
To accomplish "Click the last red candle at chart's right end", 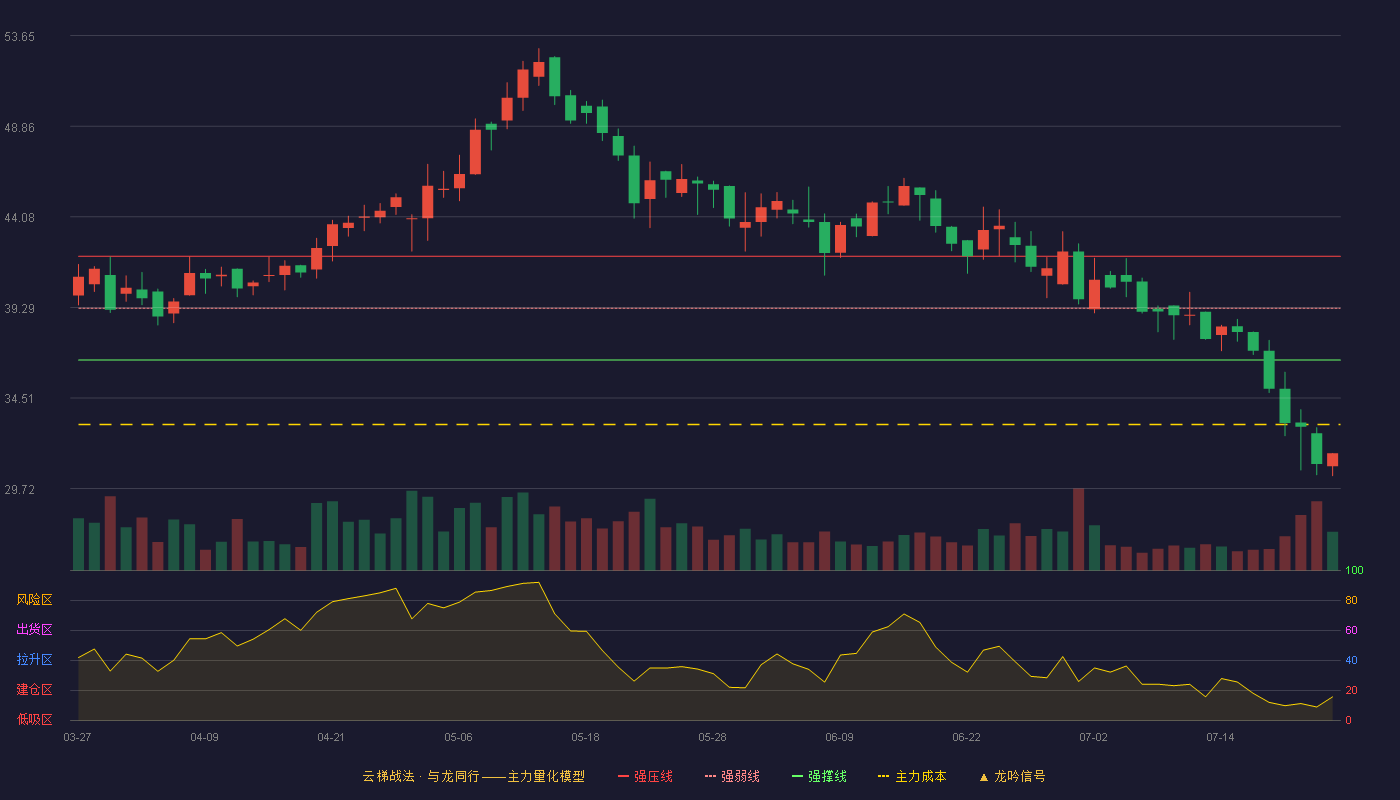I will click(x=1332, y=460).
